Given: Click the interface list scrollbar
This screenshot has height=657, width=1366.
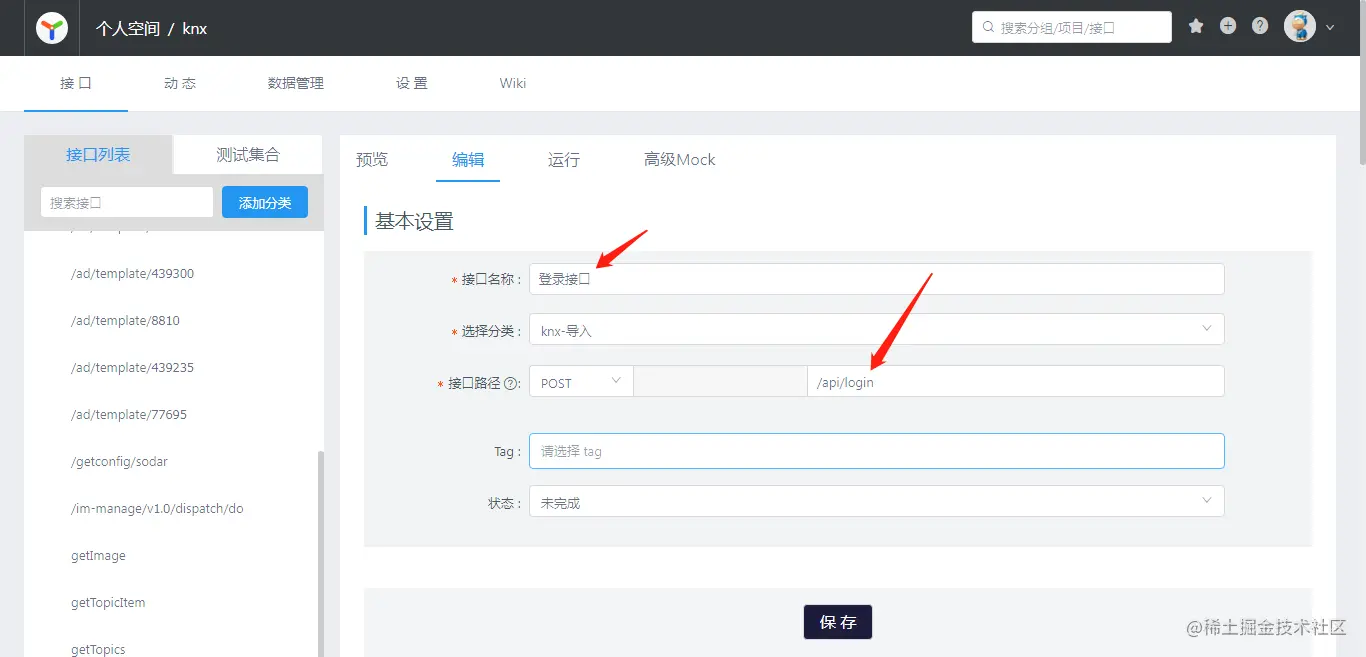Looking at the screenshot, I should tap(320, 553).
